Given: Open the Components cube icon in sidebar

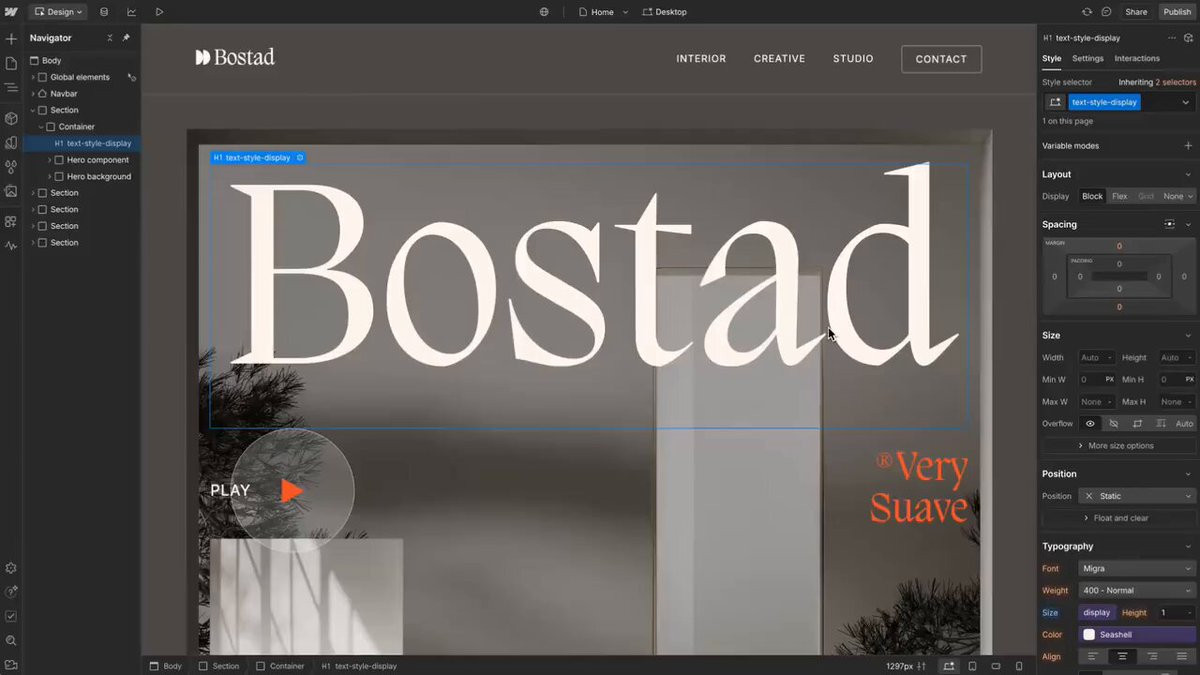Looking at the screenshot, I should (11, 118).
